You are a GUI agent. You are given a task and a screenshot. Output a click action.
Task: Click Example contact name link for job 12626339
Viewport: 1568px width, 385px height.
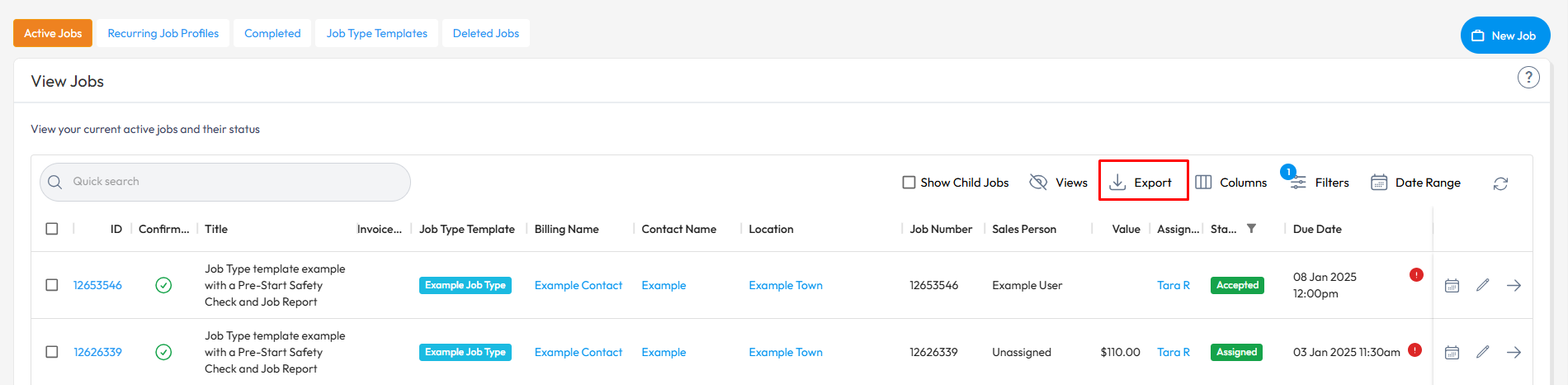point(664,352)
